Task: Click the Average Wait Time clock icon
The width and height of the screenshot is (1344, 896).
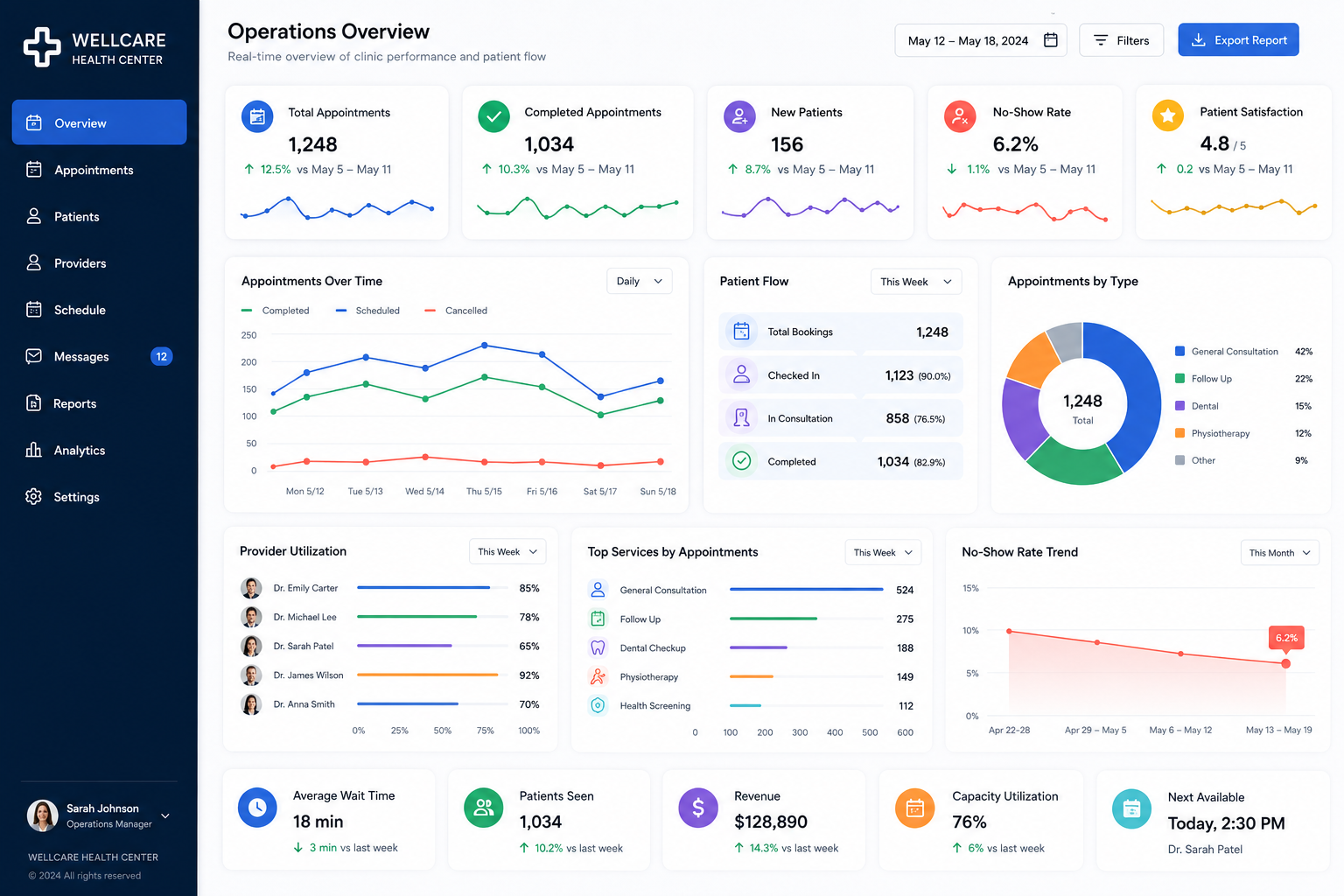Action: click(x=257, y=808)
